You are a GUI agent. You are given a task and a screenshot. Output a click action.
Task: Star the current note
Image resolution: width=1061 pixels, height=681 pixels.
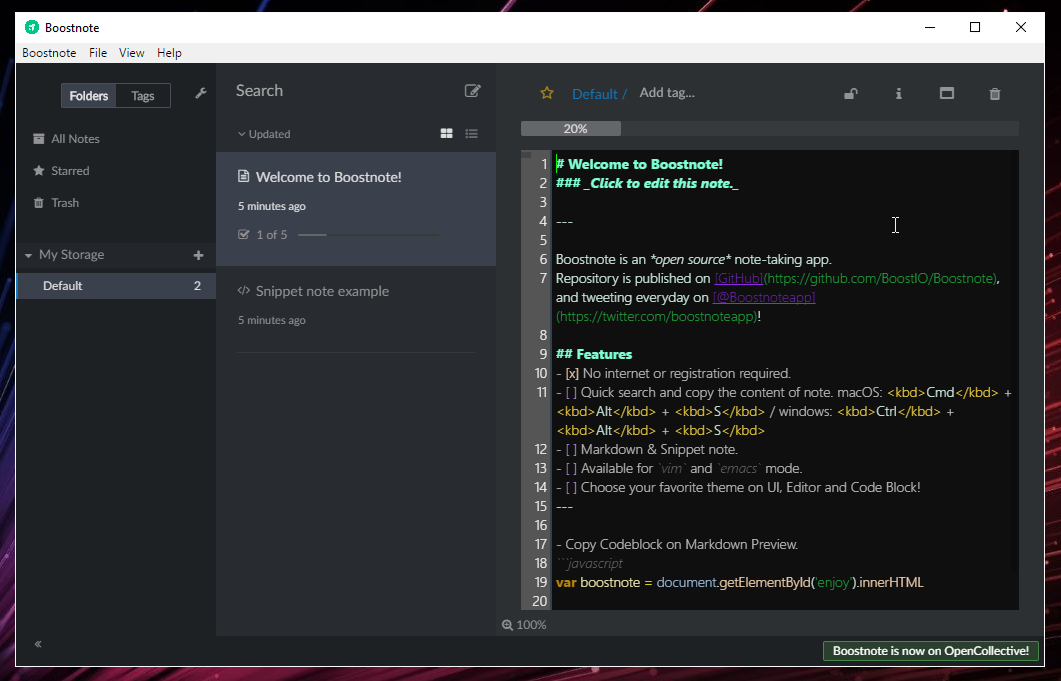[547, 93]
